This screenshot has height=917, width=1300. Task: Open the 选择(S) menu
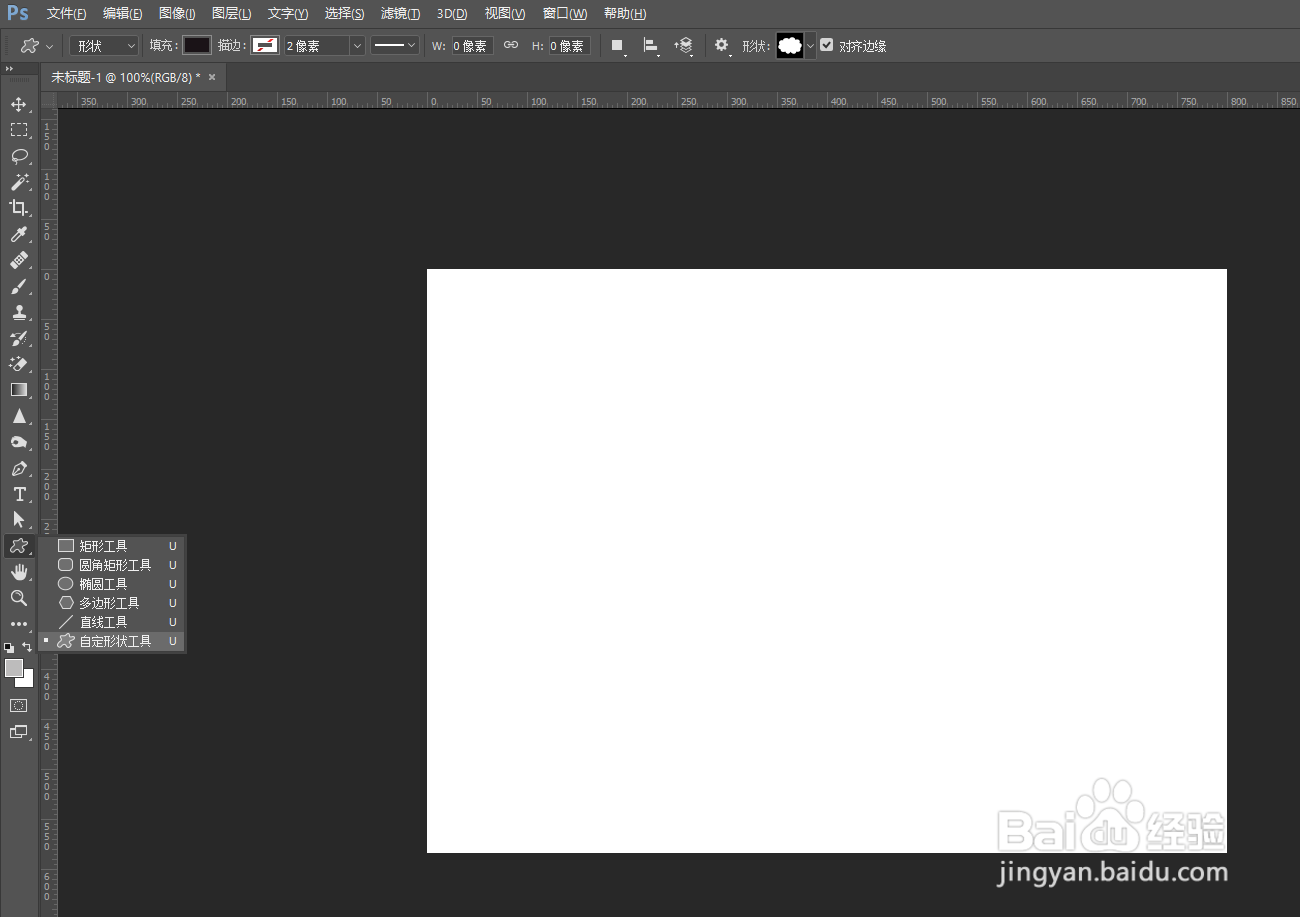coord(345,14)
